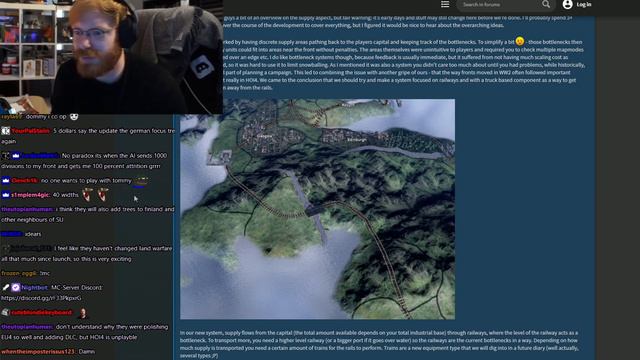Click second heart emote after '40 widths'

(x=102, y=195)
